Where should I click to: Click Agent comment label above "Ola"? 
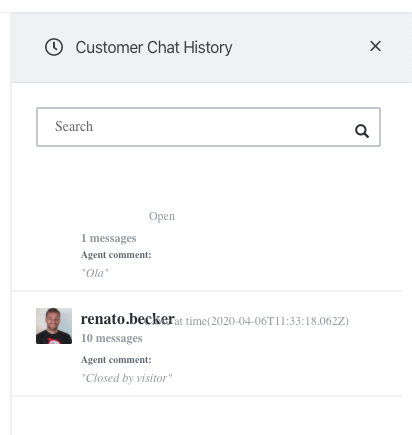pyautogui.click(x=116, y=255)
